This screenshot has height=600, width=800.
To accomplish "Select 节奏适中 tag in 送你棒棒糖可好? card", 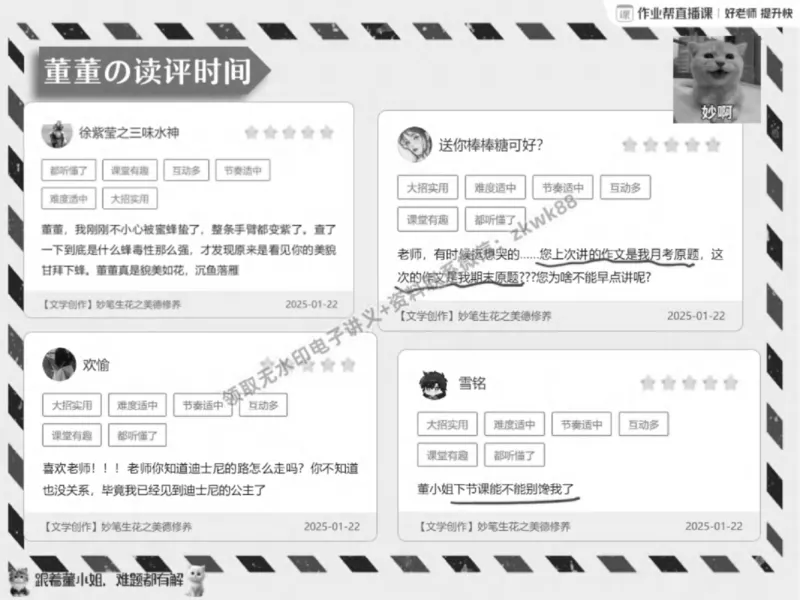I will click(x=563, y=187).
